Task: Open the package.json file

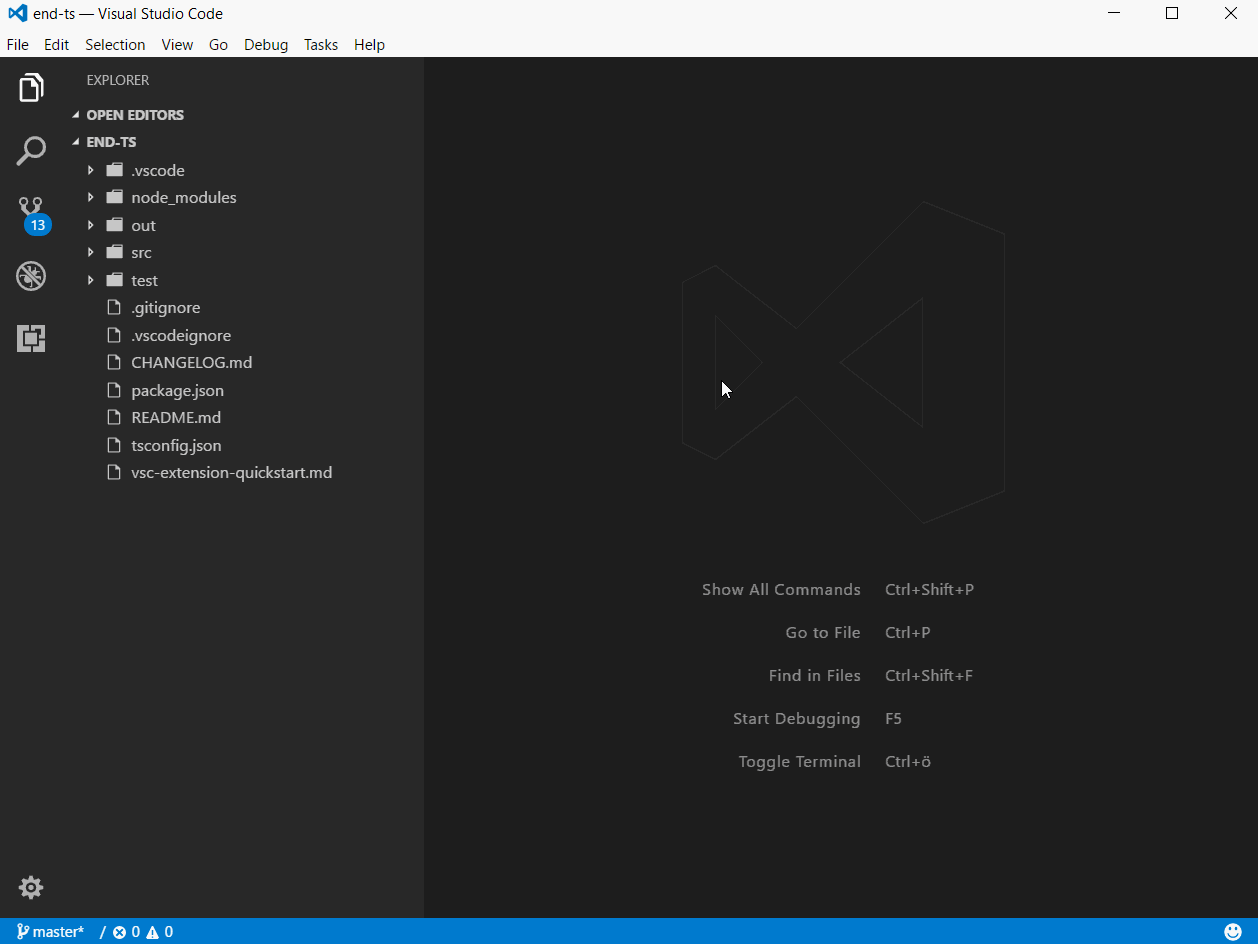Action: point(176,390)
